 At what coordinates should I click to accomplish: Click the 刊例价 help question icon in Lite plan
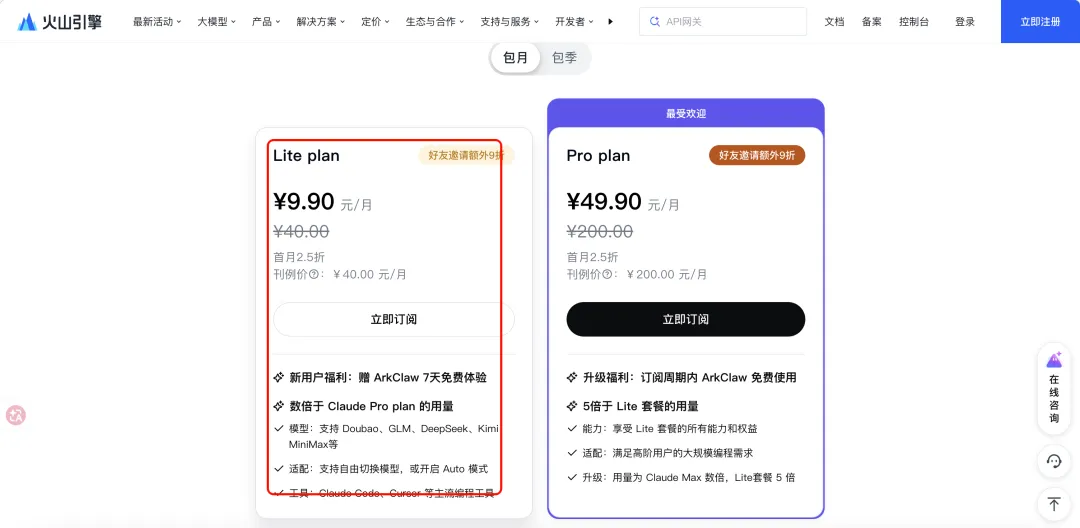[314, 274]
